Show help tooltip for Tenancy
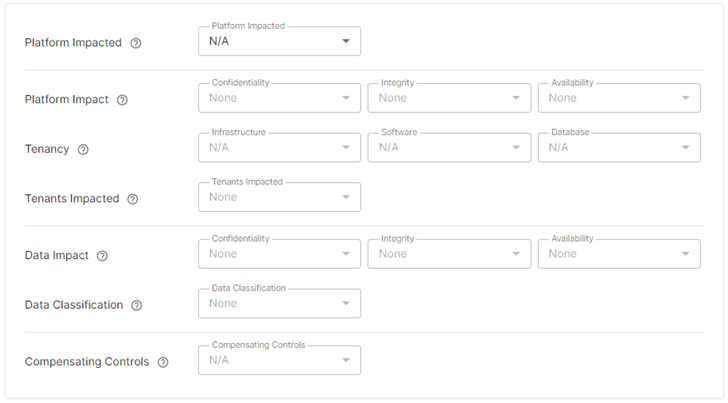The width and height of the screenshot is (728, 403). (x=83, y=149)
